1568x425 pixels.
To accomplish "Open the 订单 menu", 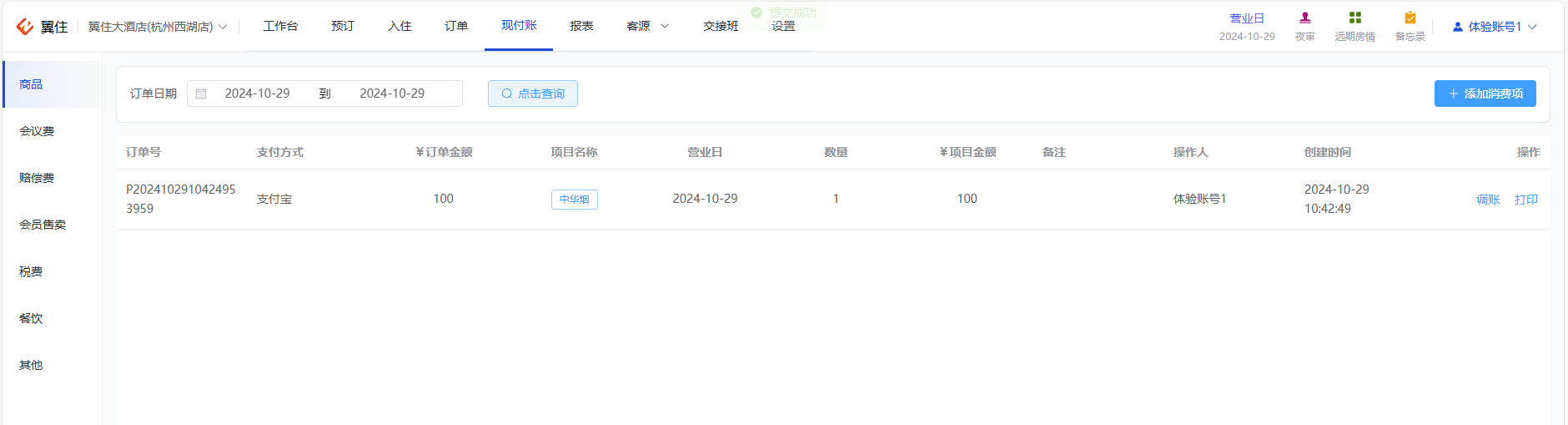I will pyautogui.click(x=456, y=26).
